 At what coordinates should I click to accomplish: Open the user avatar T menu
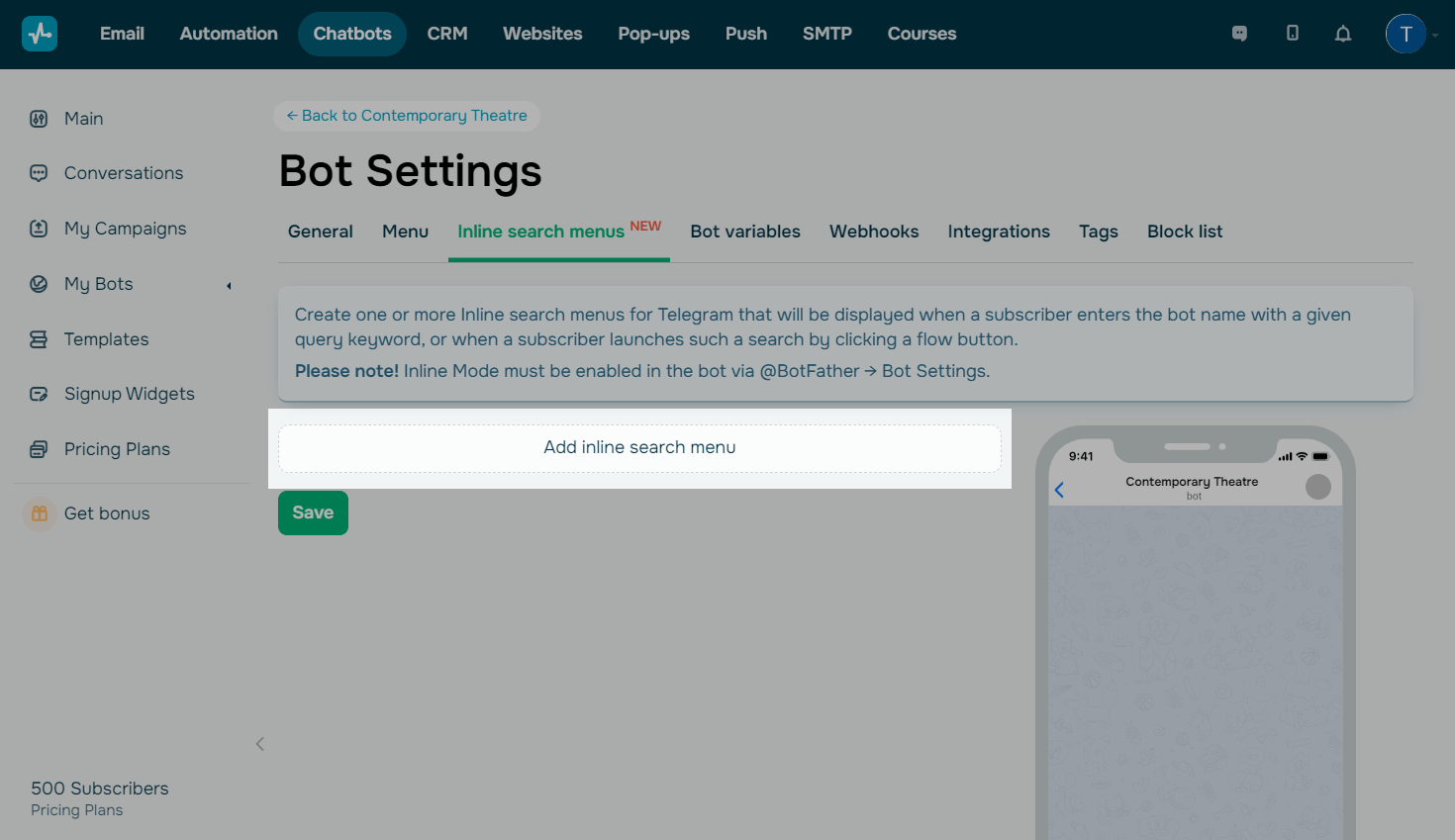[1406, 34]
